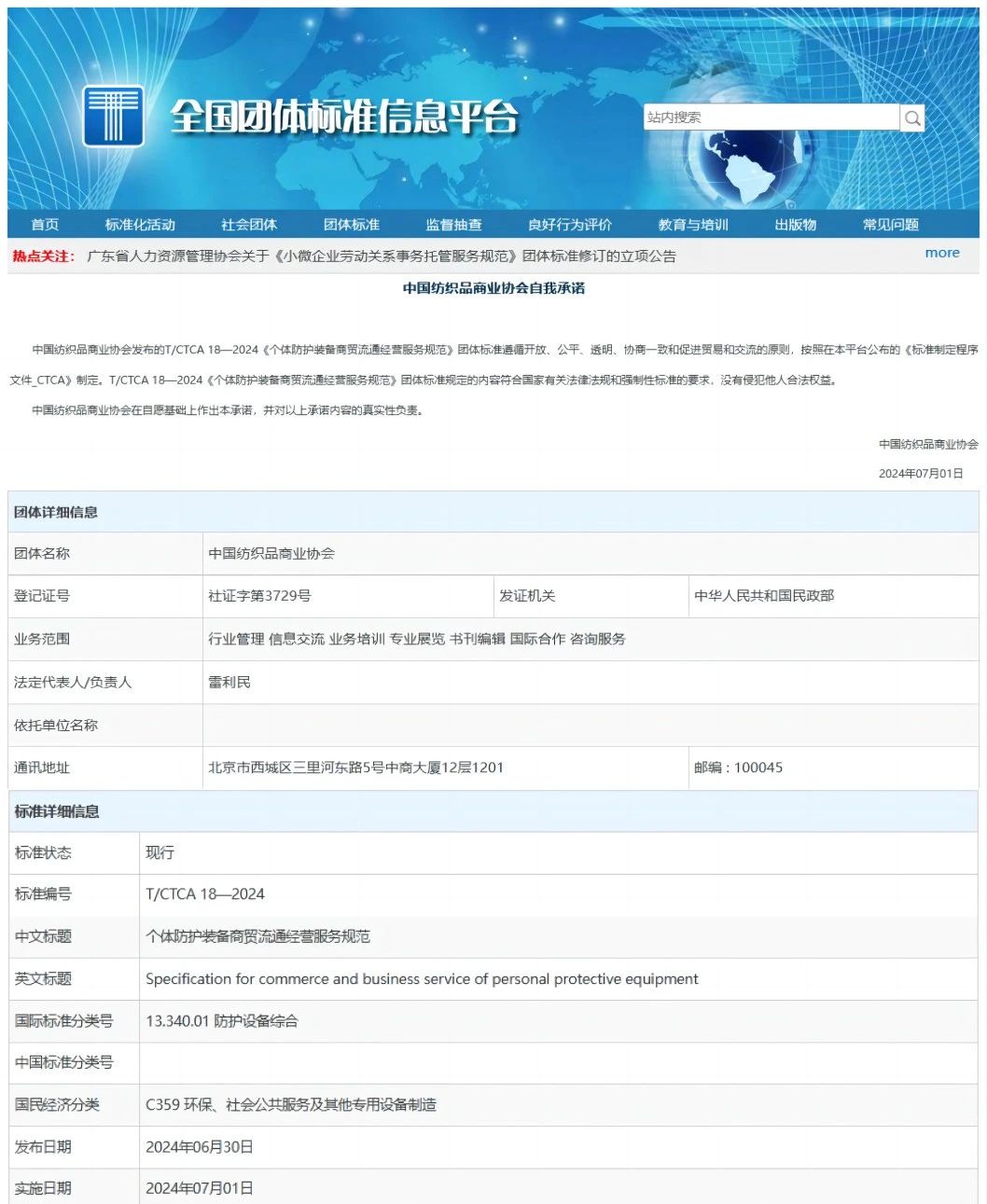
Task: Open the 教育与培训 menu item
Action: (693, 225)
